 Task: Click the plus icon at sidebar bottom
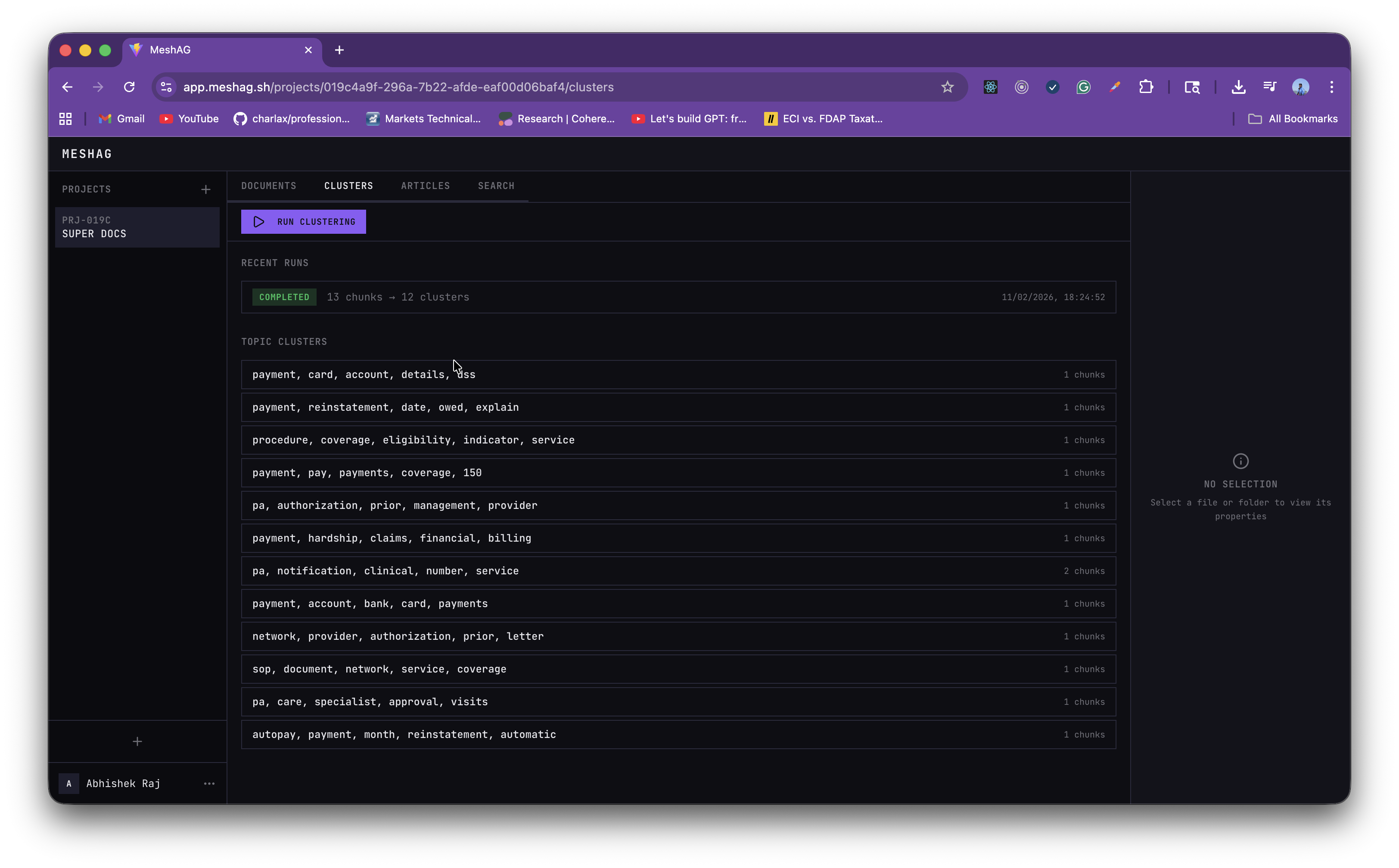[137, 742]
